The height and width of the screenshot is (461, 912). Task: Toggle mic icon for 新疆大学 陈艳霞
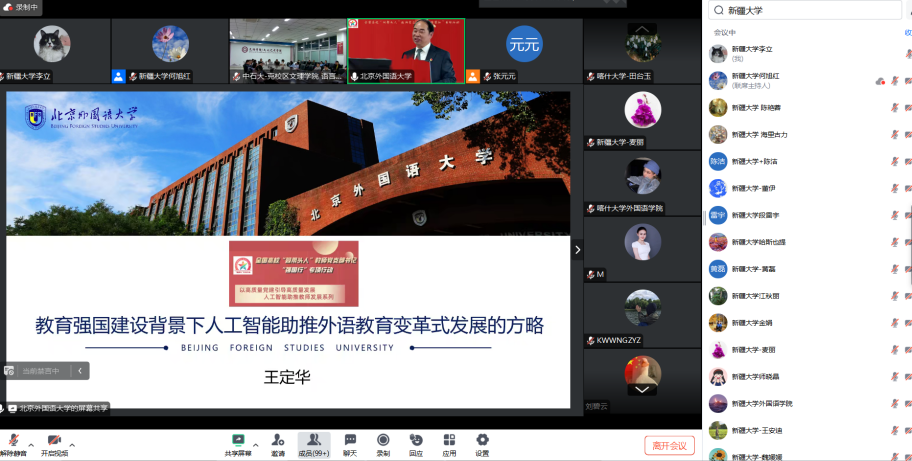[895, 108]
